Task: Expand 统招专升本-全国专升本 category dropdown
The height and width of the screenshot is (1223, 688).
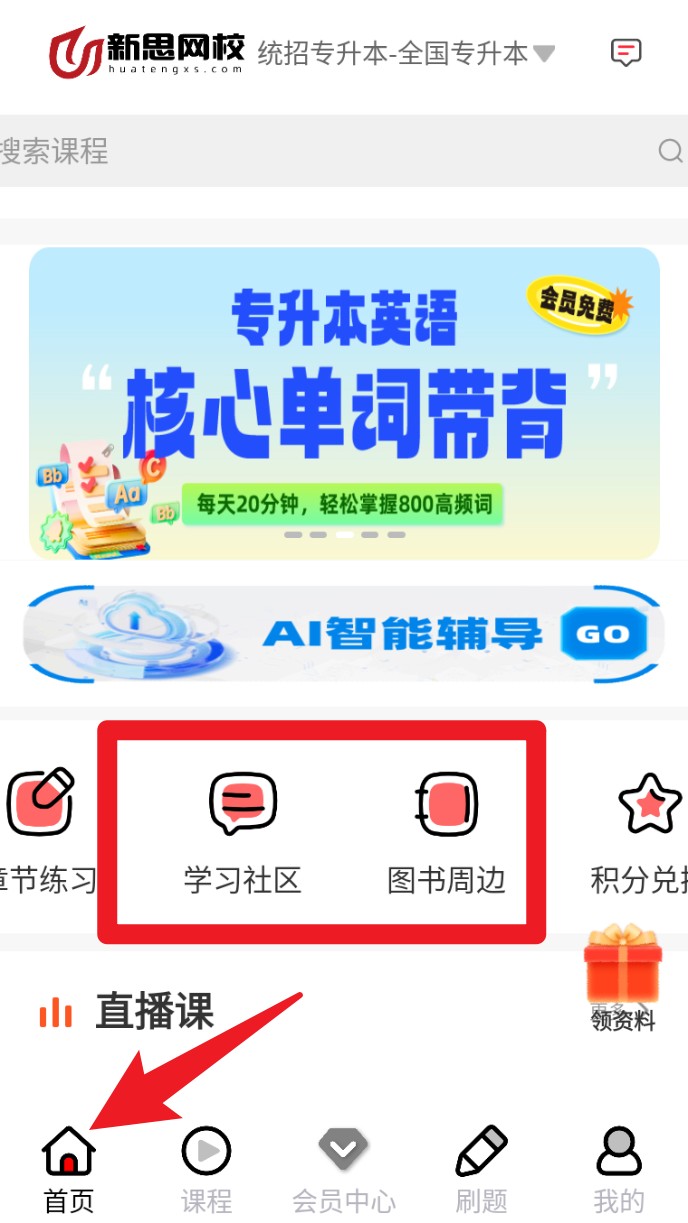Action: point(406,53)
